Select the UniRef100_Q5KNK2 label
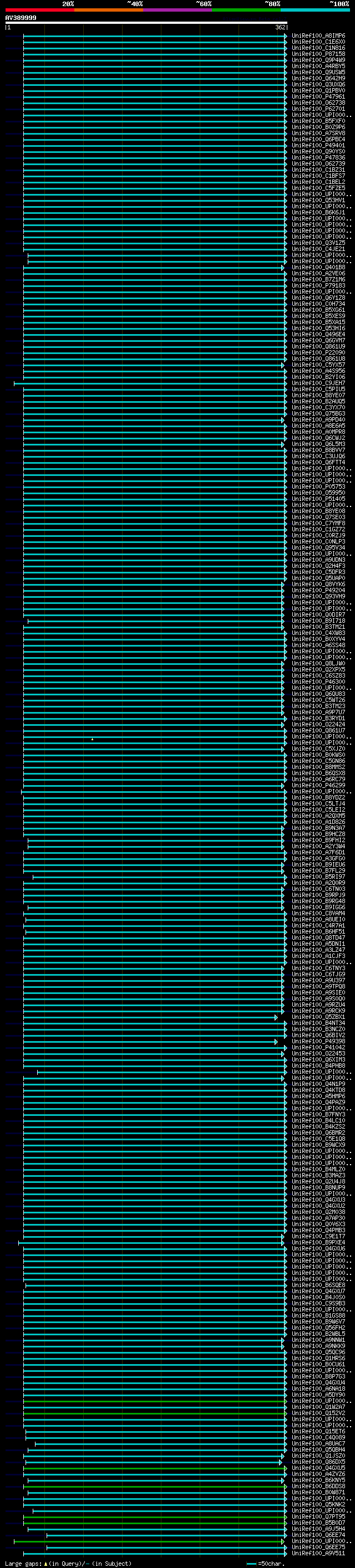355x1568 pixels. (x=318, y=1504)
